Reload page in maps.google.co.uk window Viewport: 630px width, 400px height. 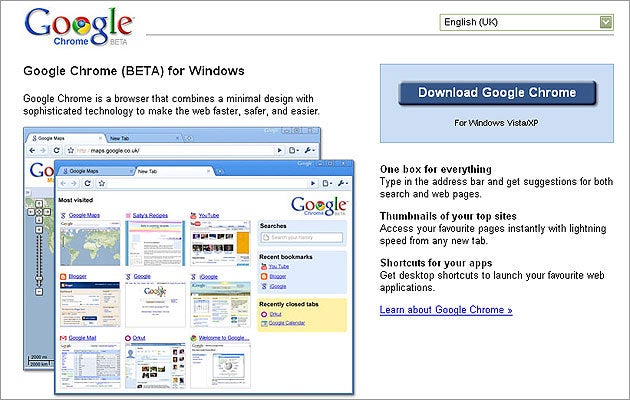coord(56,150)
